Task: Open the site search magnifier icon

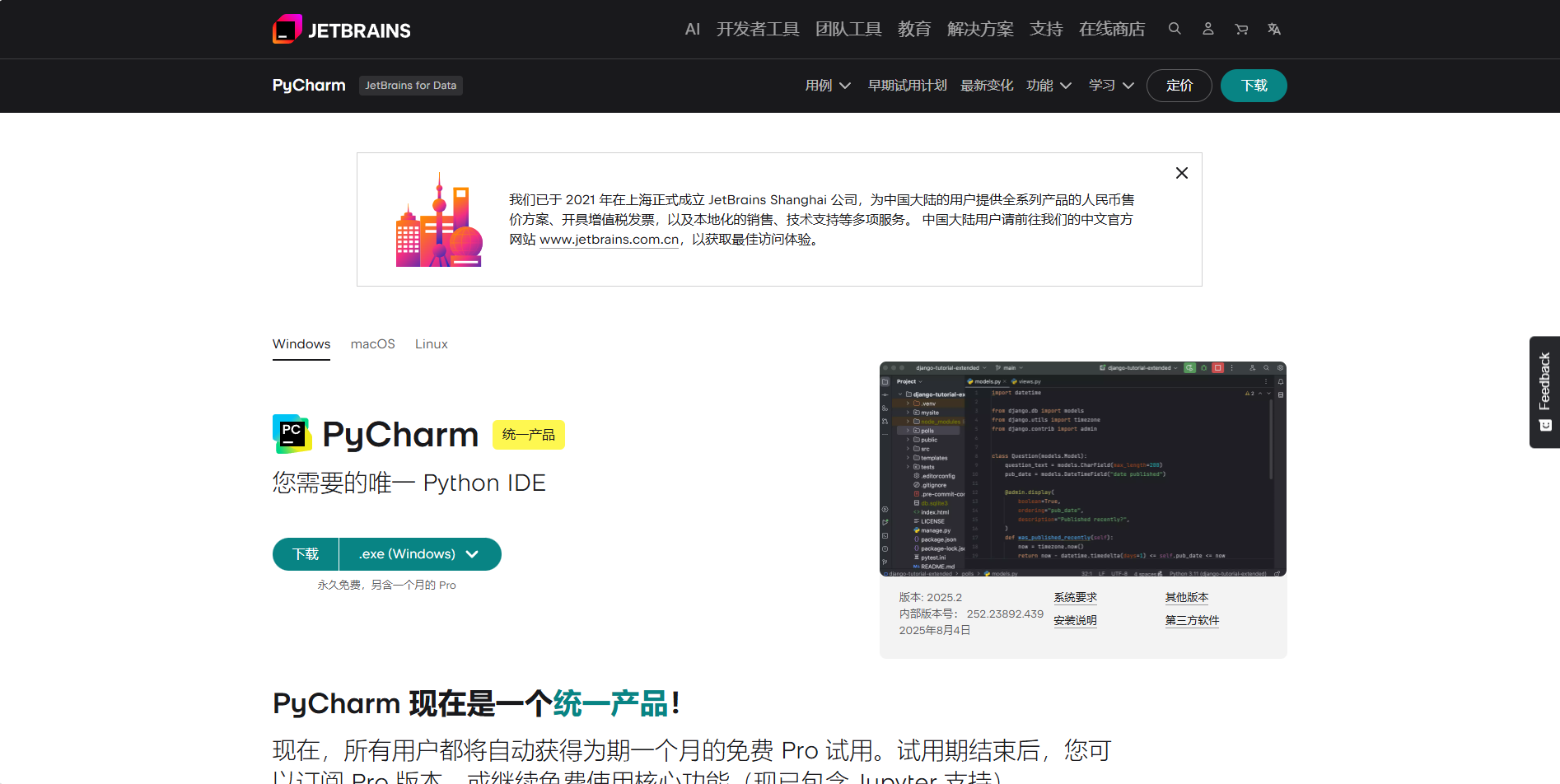Action: (x=1175, y=29)
